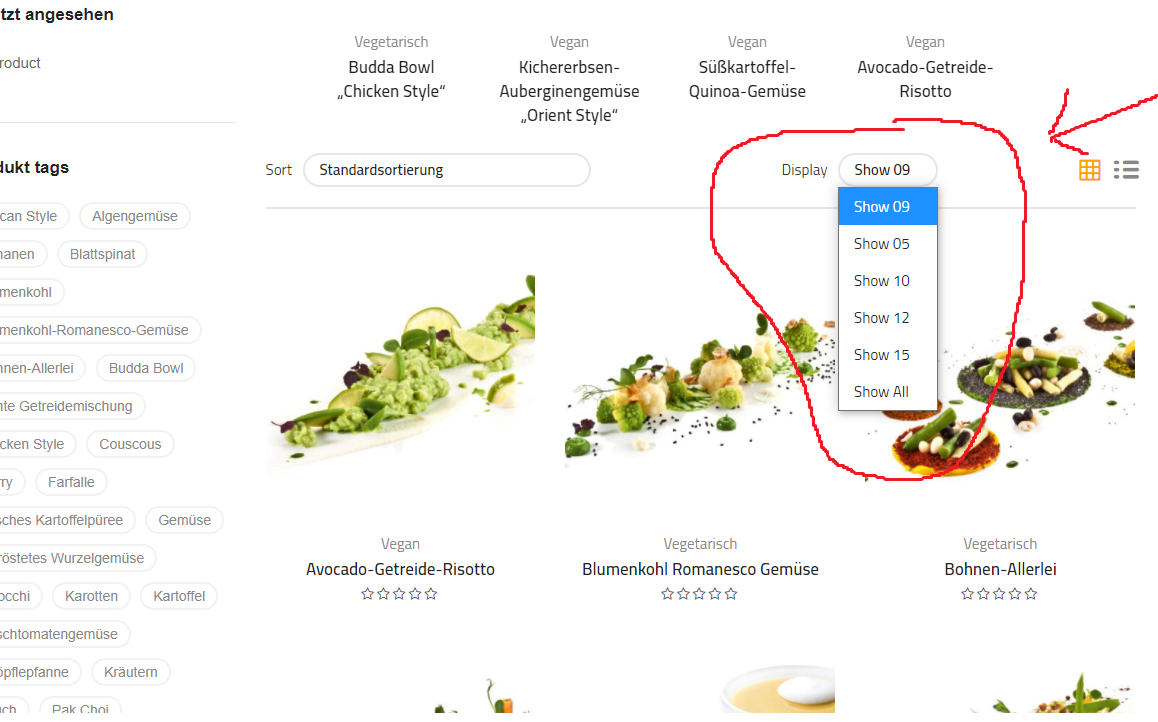Viewport: 1158px width, 722px height.
Task: Click the Couscous tag
Action: tap(130, 444)
